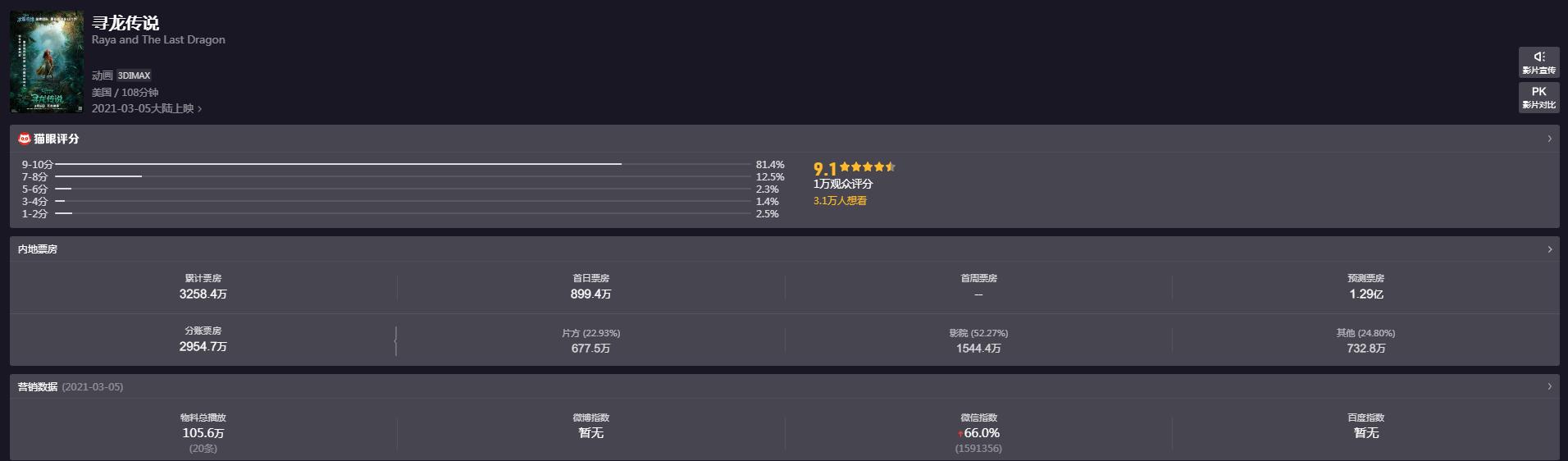Select the 累计票房 3258.4万 figure
The height and width of the screenshot is (461, 1568).
[203, 294]
